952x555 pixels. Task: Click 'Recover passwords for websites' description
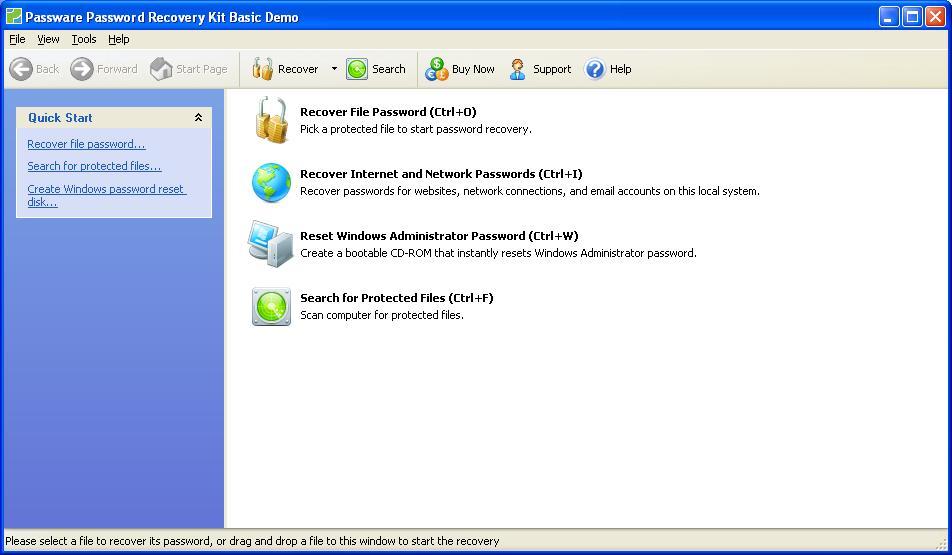click(529, 191)
